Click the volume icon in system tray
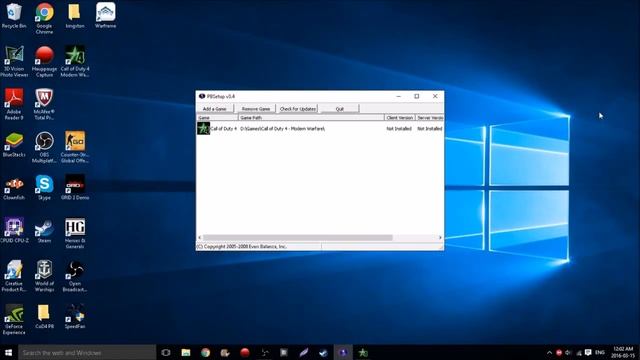The image size is (640, 360). click(569, 353)
